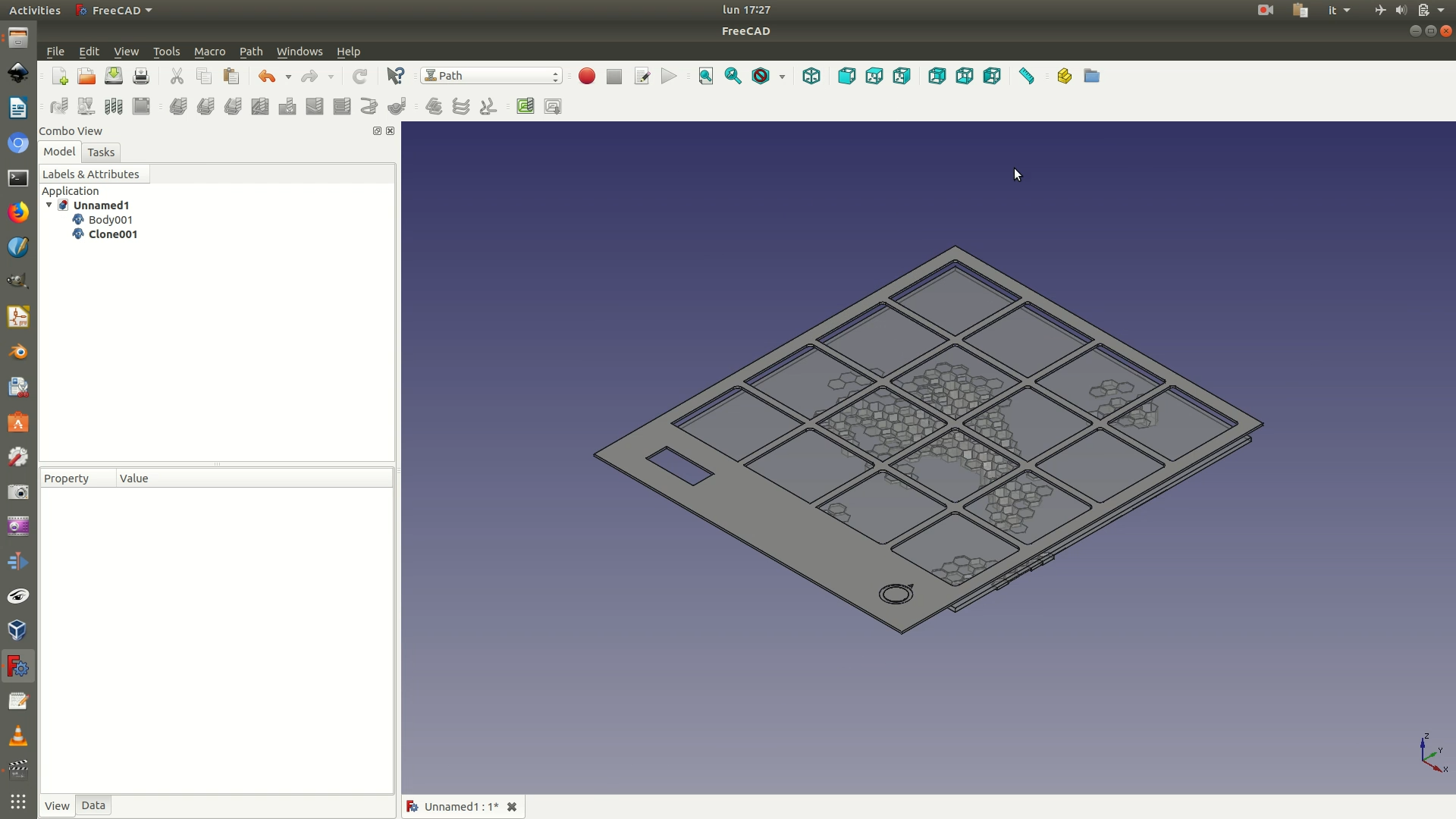This screenshot has height=819, width=1456.
Task: Create a new Part with yellow icon
Action: [1064, 76]
